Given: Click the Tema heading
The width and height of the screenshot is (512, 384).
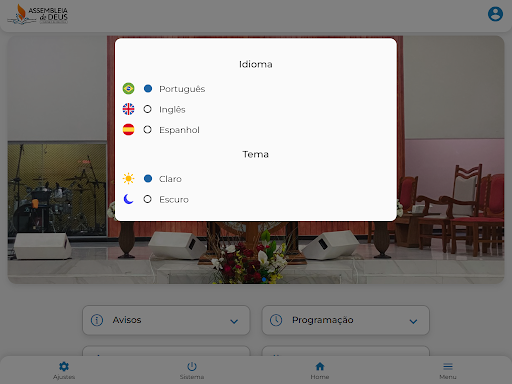Looking at the screenshot, I should pyautogui.click(x=256, y=154).
